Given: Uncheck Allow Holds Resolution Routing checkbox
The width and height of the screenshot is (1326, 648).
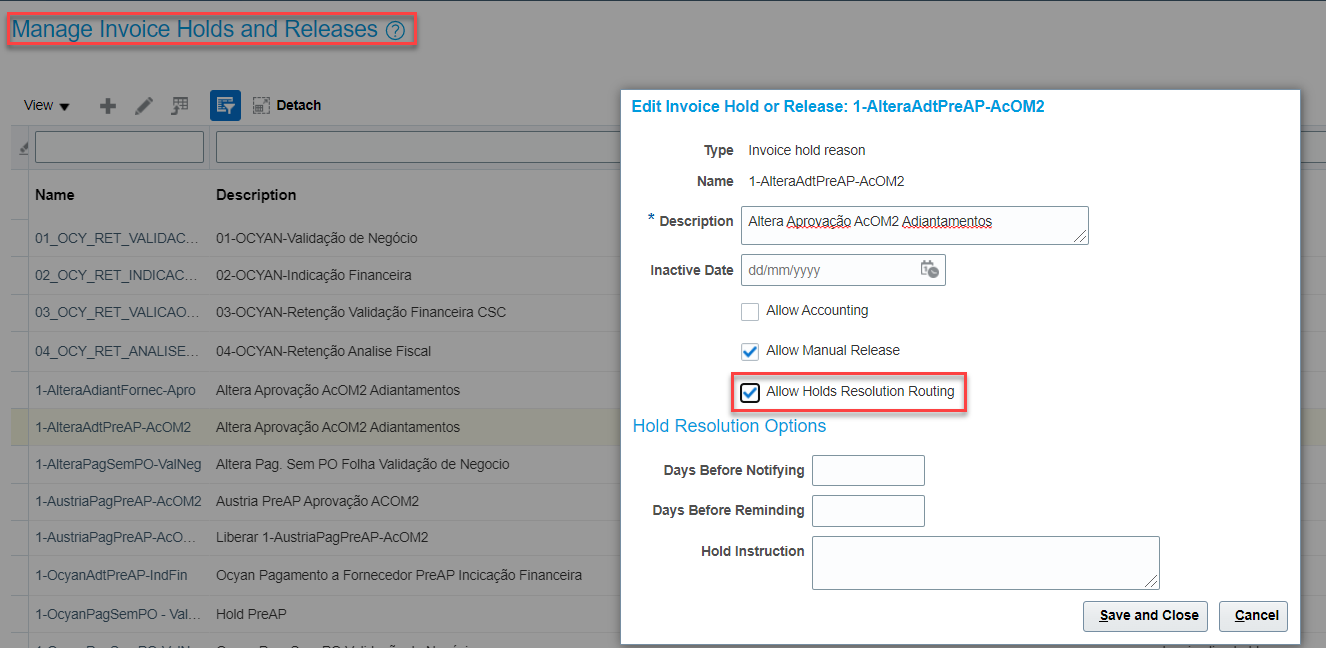Looking at the screenshot, I should pyautogui.click(x=750, y=392).
